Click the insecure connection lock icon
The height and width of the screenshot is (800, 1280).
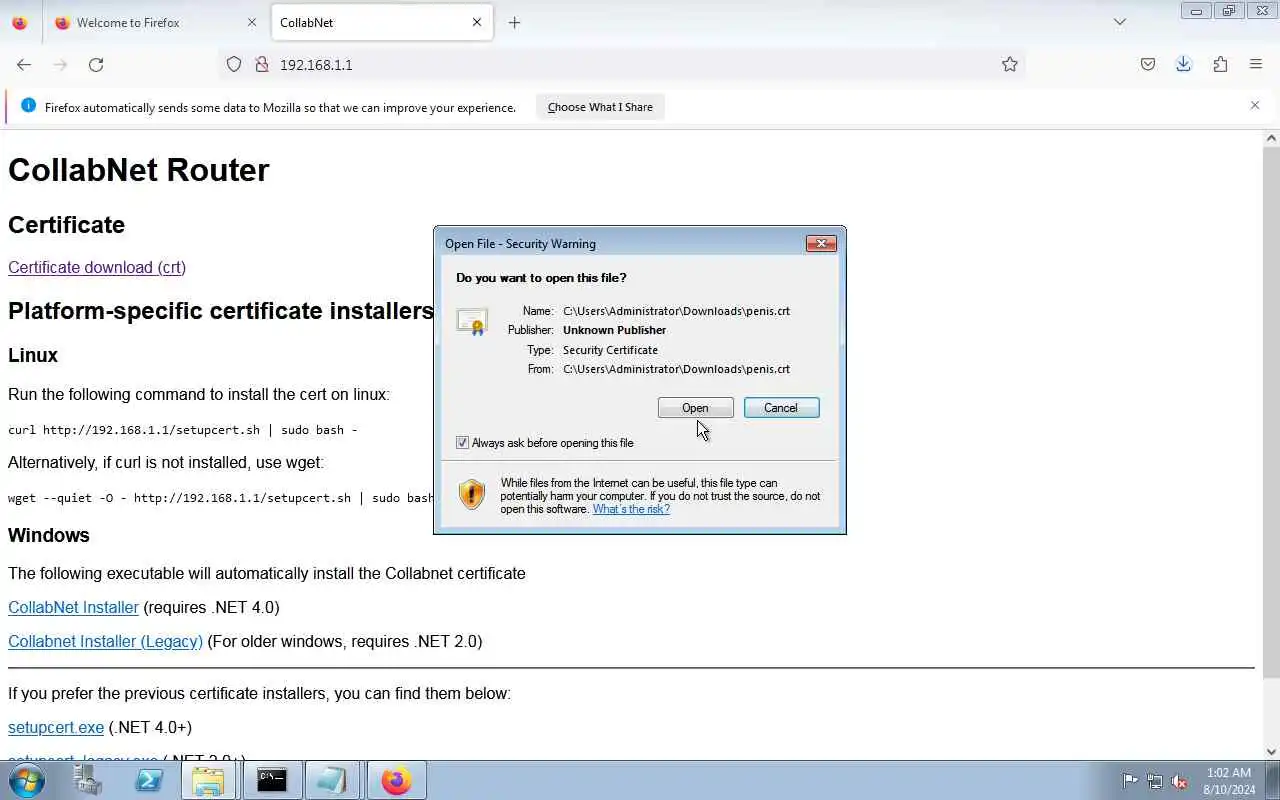tap(262, 64)
